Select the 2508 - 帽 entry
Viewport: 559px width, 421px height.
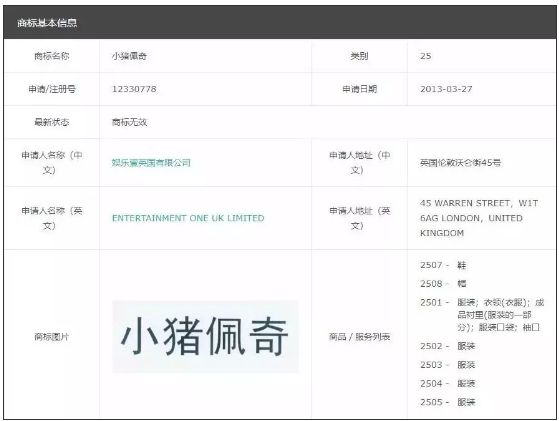(443, 284)
